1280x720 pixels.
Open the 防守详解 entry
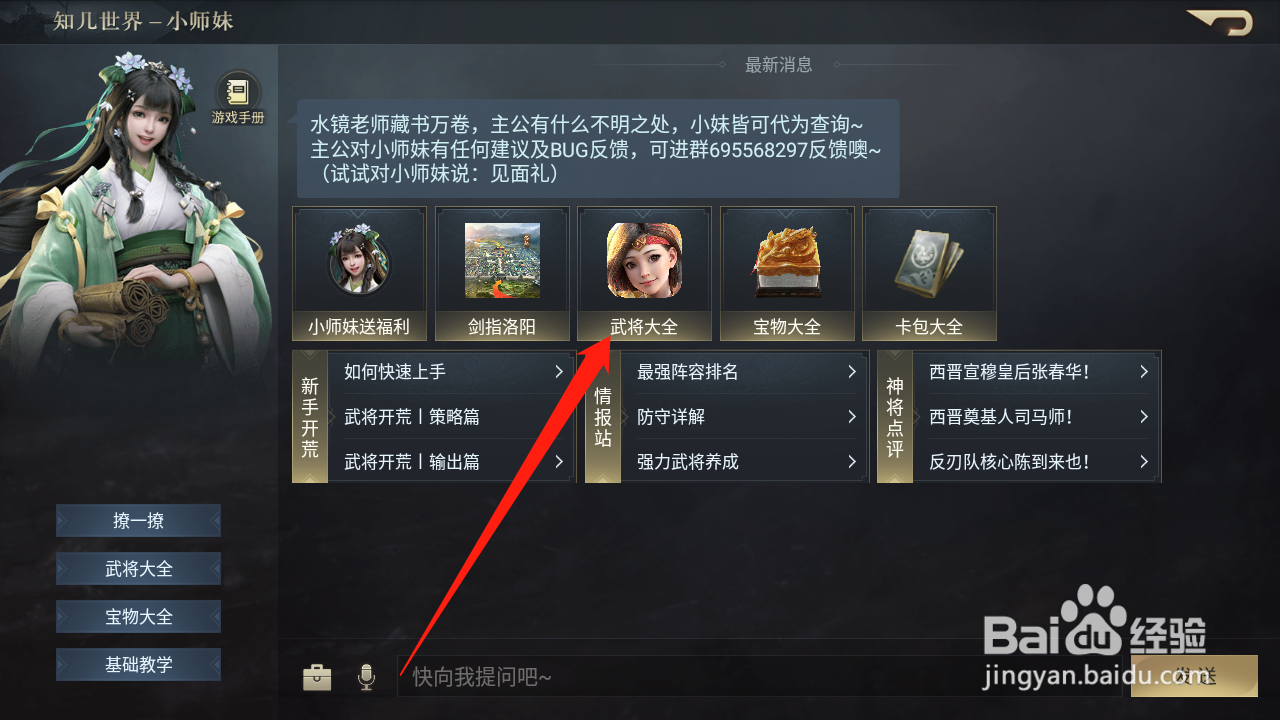tap(744, 417)
